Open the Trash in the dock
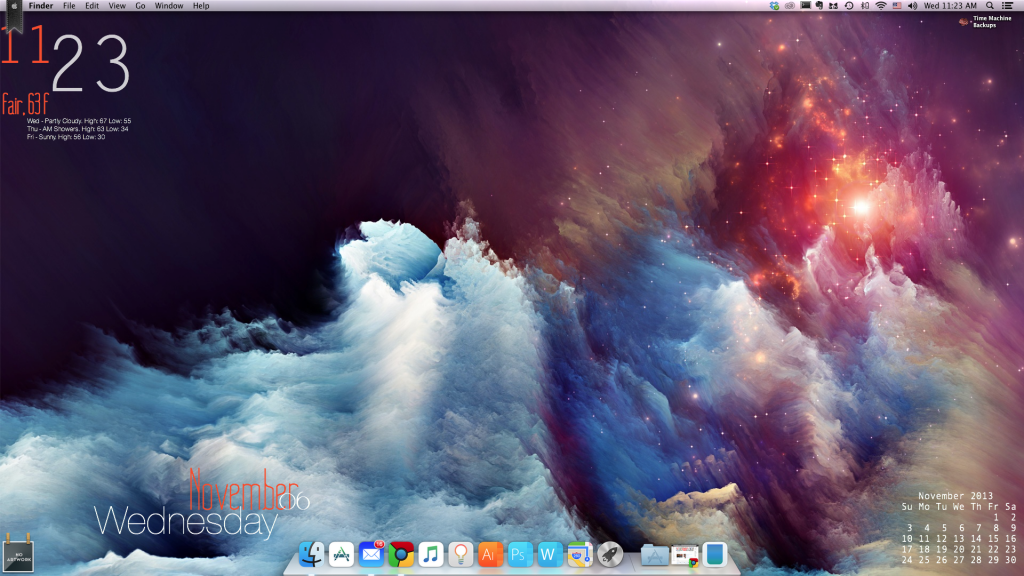The image size is (1024, 576). pyautogui.click(x=715, y=554)
